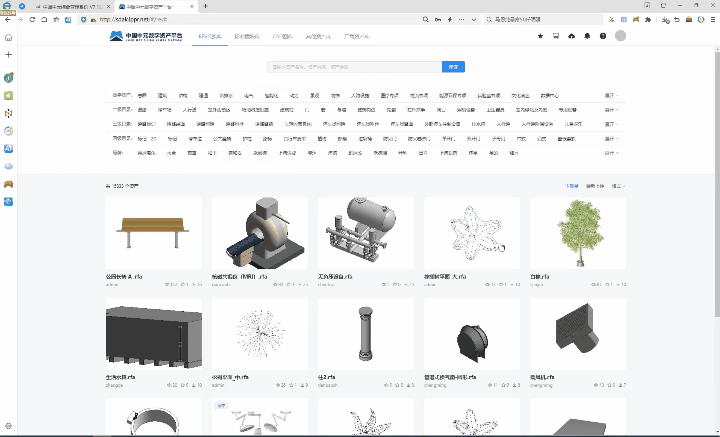The image size is (720, 437).
Task: Select the RFA族库 navigation tab
Action: point(208,36)
